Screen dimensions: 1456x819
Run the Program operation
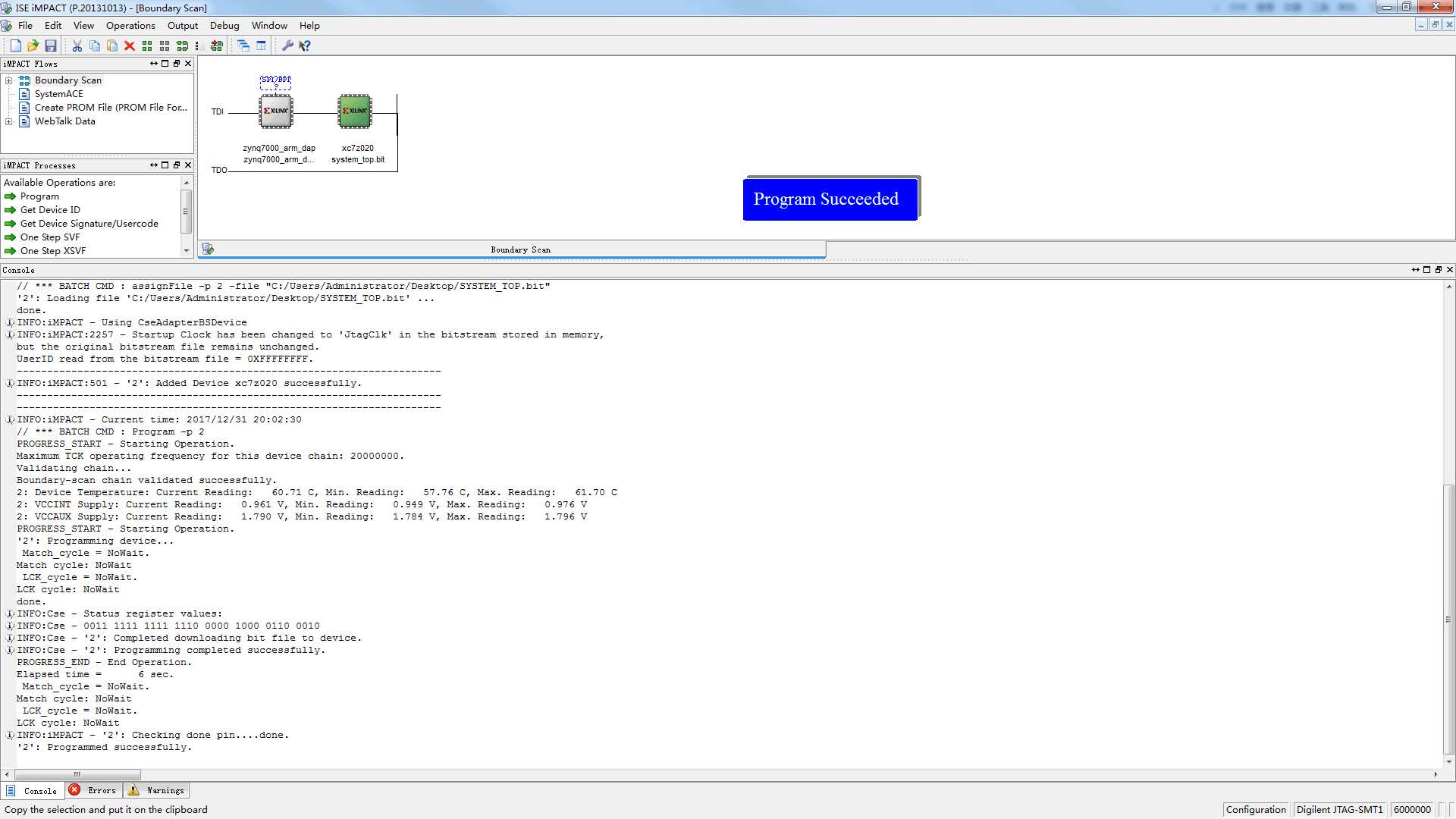[39, 196]
